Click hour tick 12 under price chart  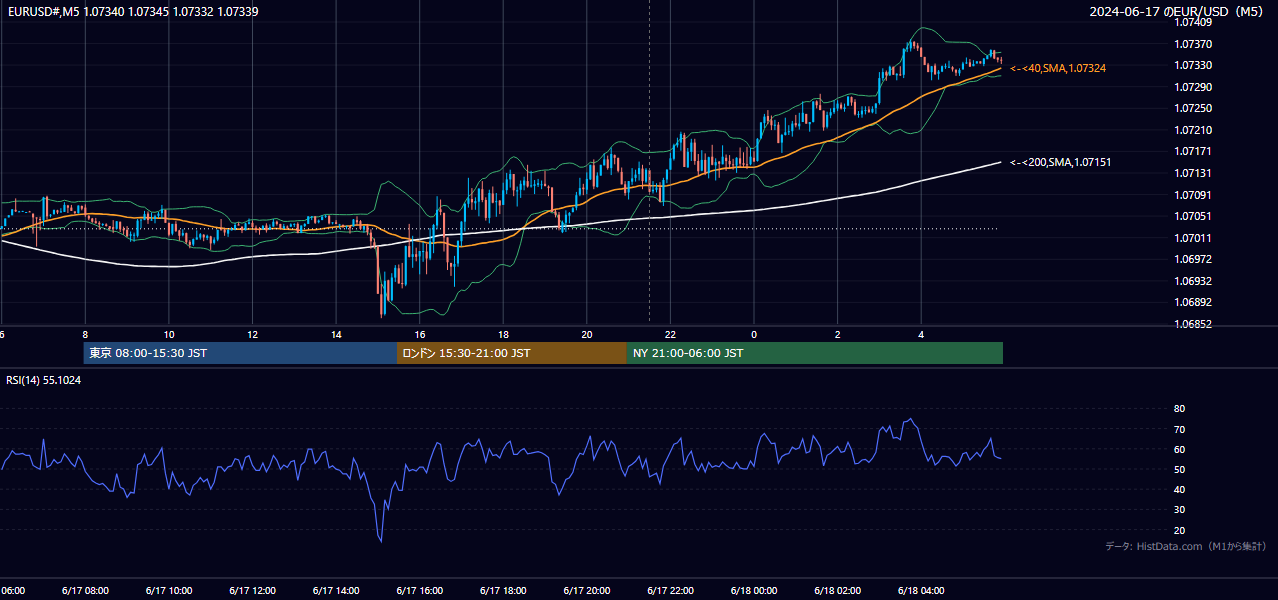click(x=252, y=335)
